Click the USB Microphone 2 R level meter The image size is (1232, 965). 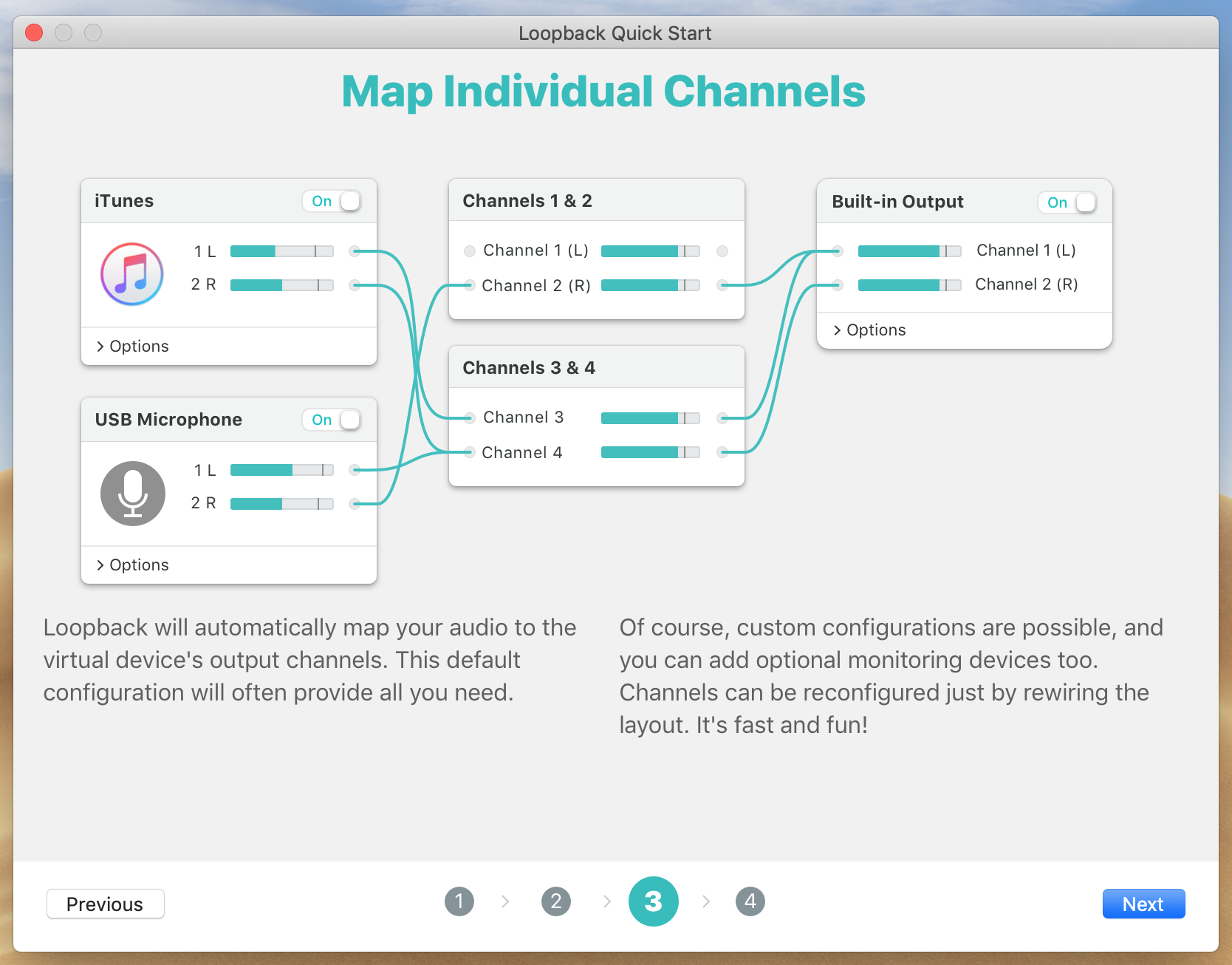[282, 504]
